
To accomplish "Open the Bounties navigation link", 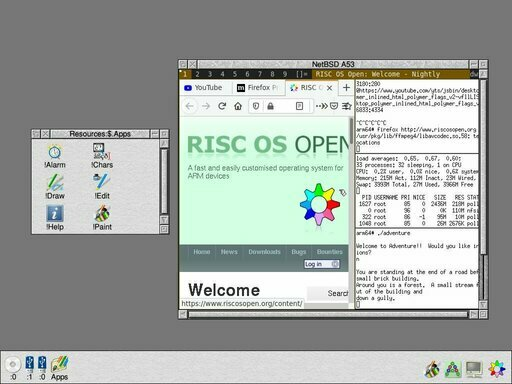I will tap(330, 252).
